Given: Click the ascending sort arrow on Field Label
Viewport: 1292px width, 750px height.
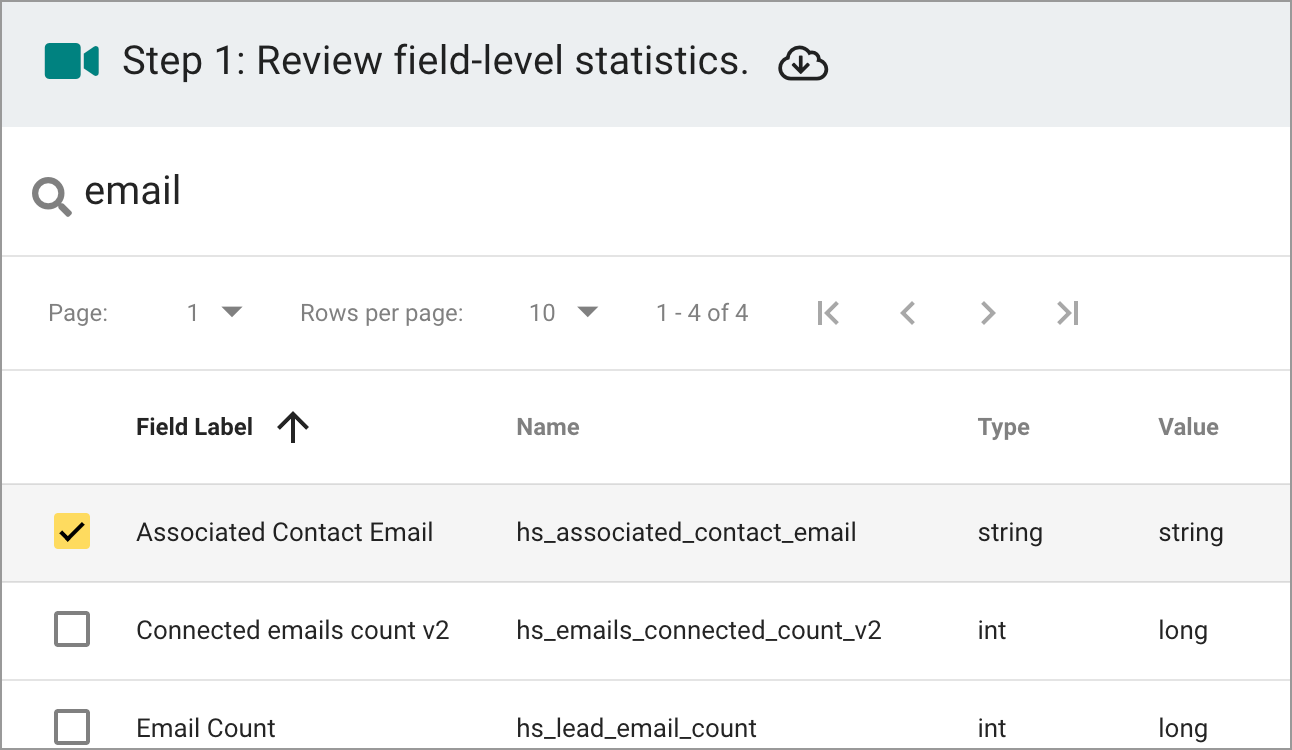Looking at the screenshot, I should [292, 427].
